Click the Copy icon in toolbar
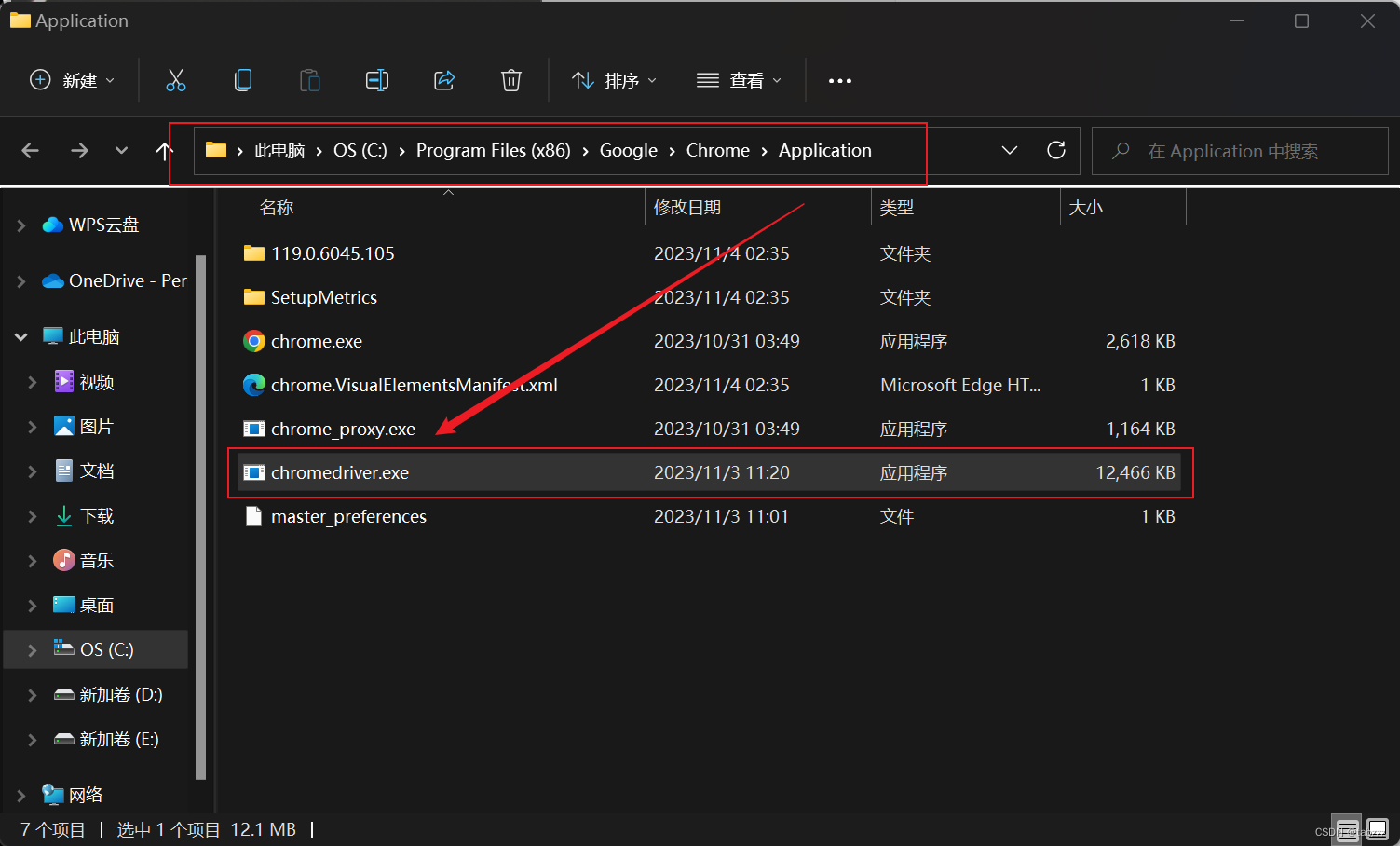Screen dimensions: 1400x846 click(x=243, y=80)
